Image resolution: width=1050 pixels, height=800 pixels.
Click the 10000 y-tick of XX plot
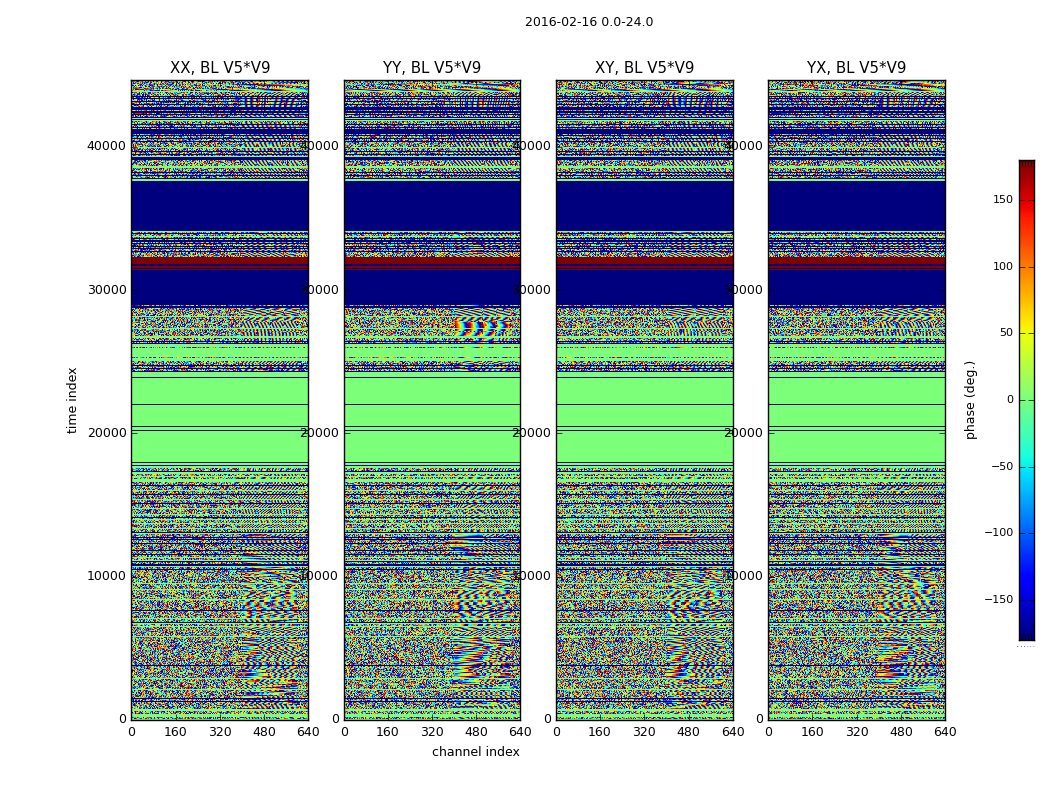(106, 576)
